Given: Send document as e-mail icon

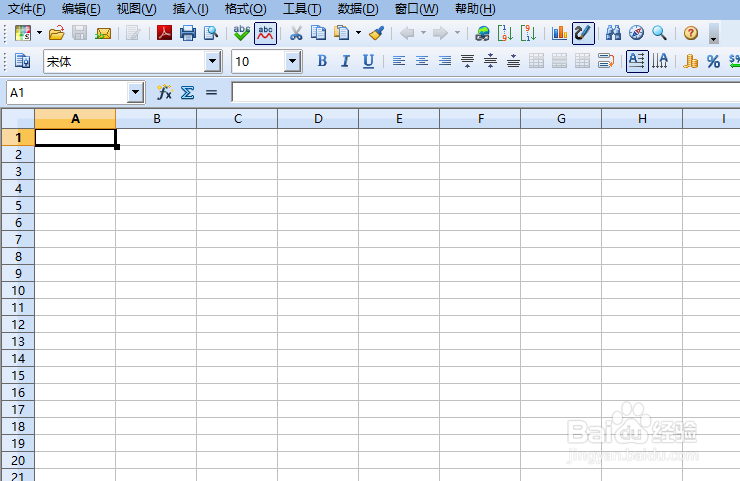Looking at the screenshot, I should [x=103, y=33].
